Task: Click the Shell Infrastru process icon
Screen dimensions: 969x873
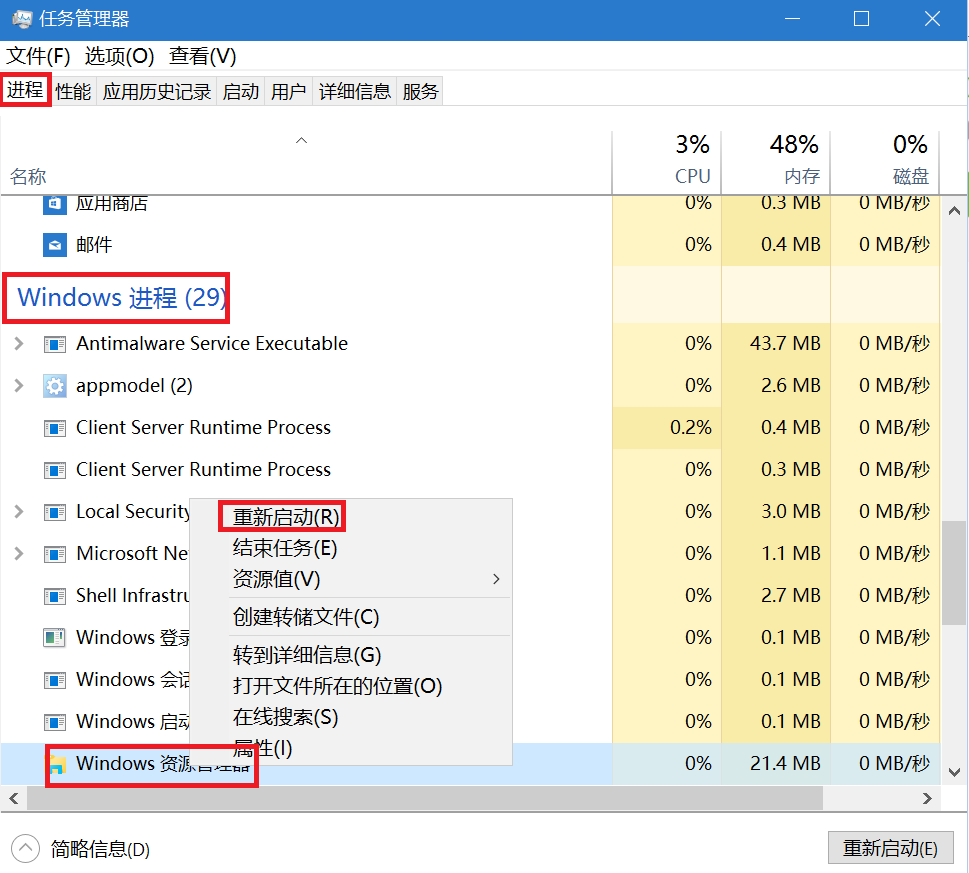Action: [54, 596]
